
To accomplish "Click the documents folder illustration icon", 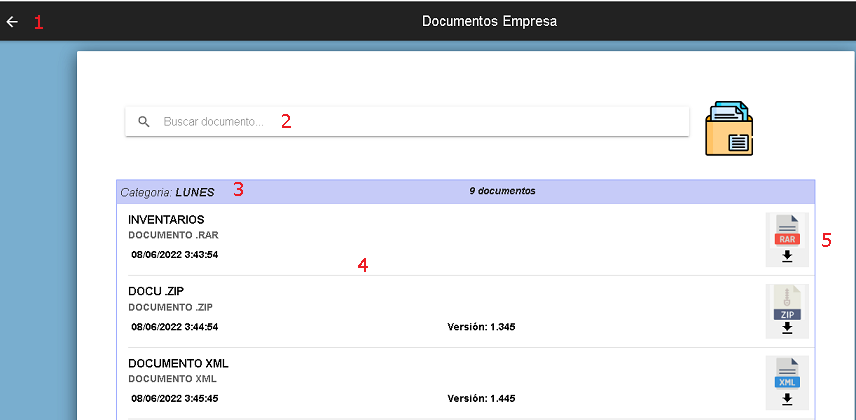I will [x=729, y=128].
